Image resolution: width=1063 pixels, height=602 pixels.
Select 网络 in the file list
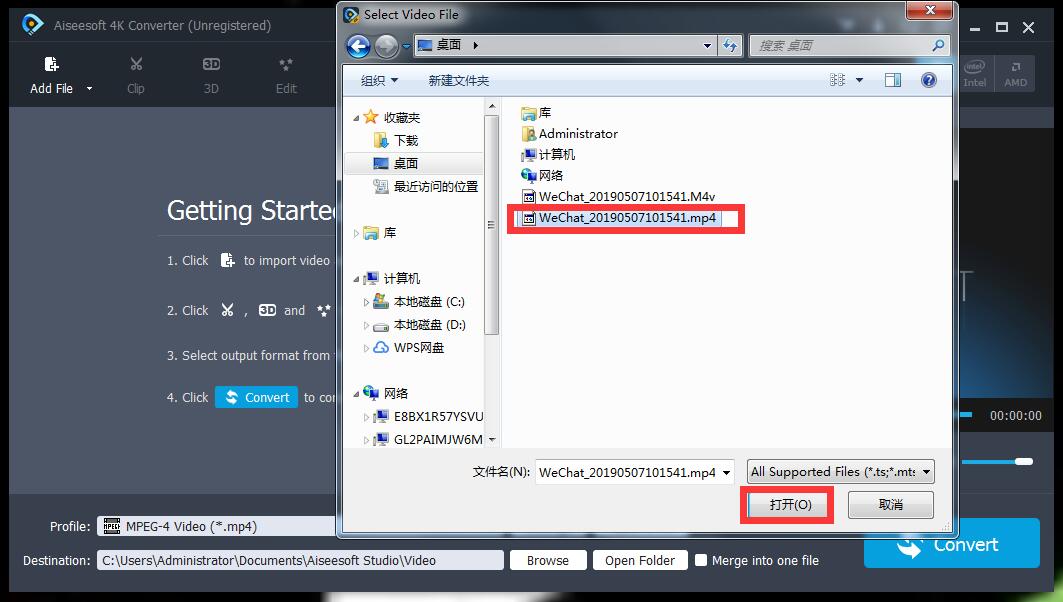[x=542, y=176]
